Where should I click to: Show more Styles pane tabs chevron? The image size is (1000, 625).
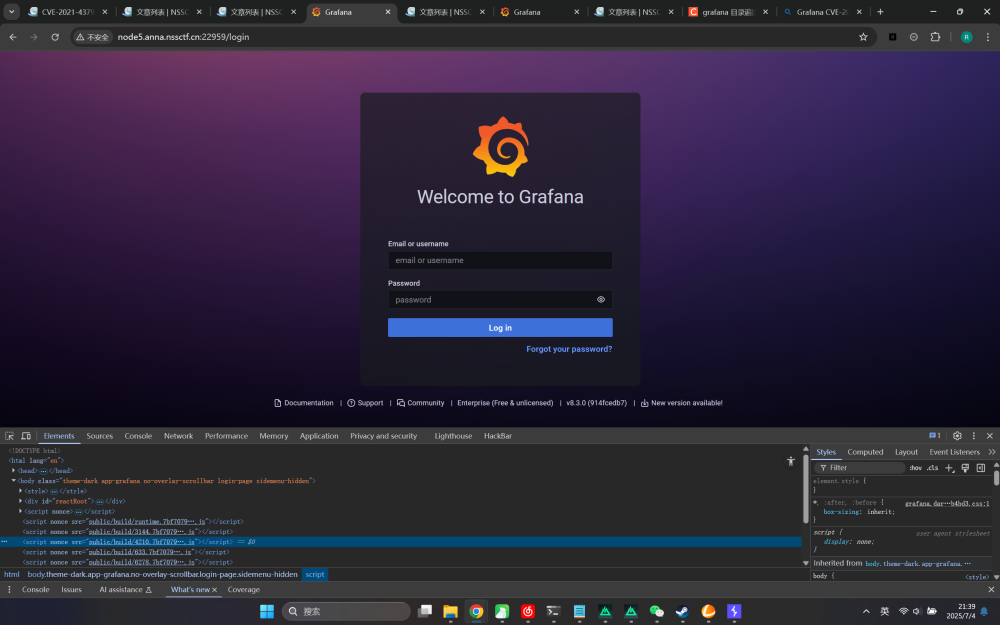tap(992, 452)
